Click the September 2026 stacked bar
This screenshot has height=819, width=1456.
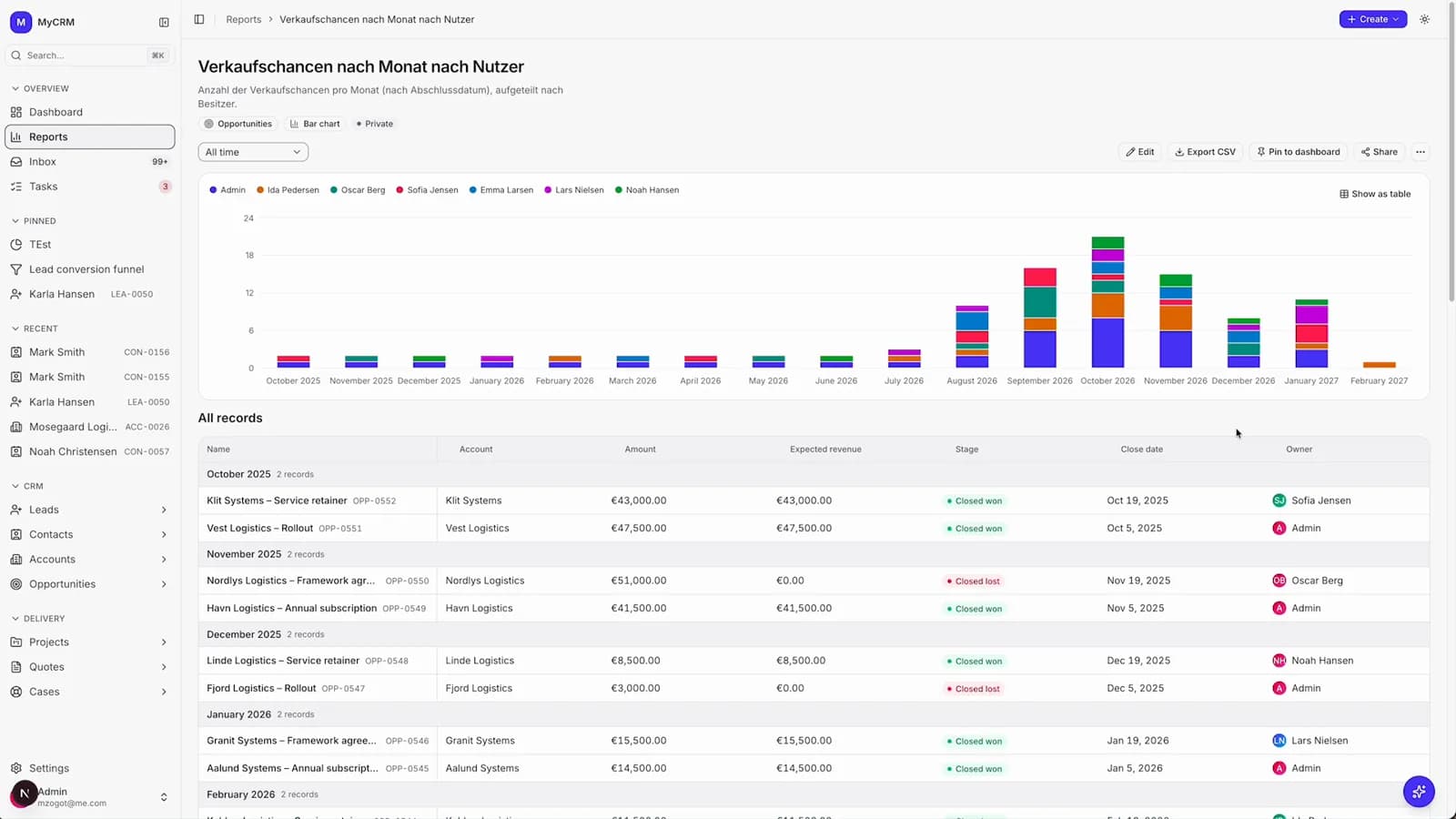1040,318
